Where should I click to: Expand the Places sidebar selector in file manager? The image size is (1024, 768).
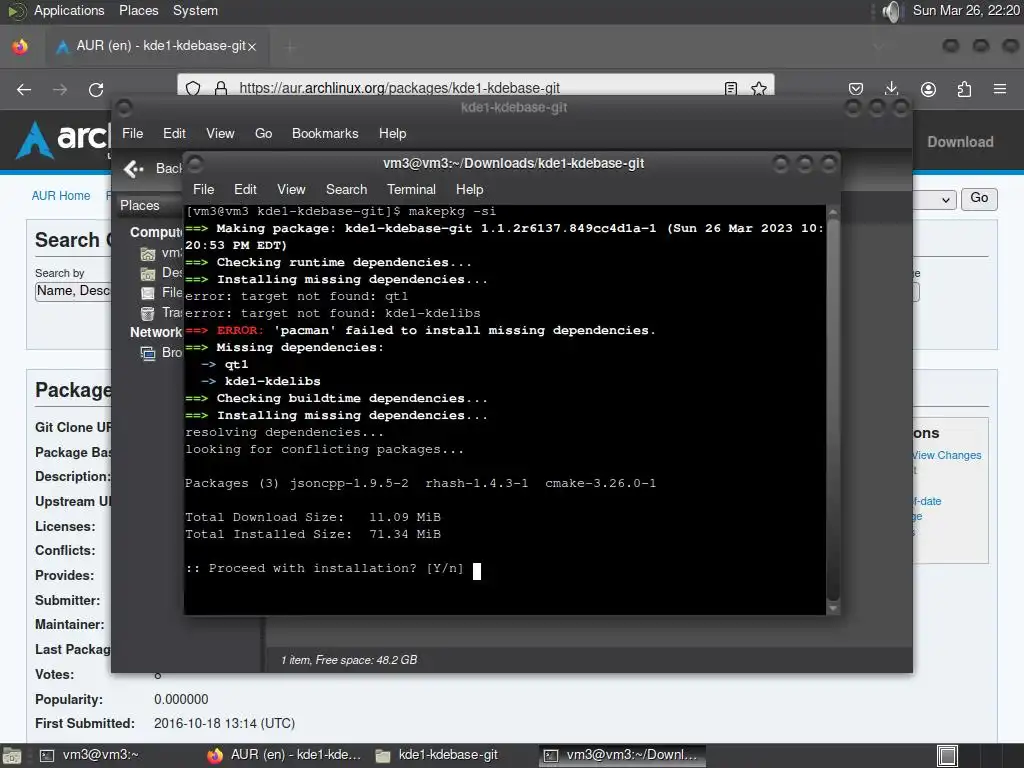[x=150, y=205]
